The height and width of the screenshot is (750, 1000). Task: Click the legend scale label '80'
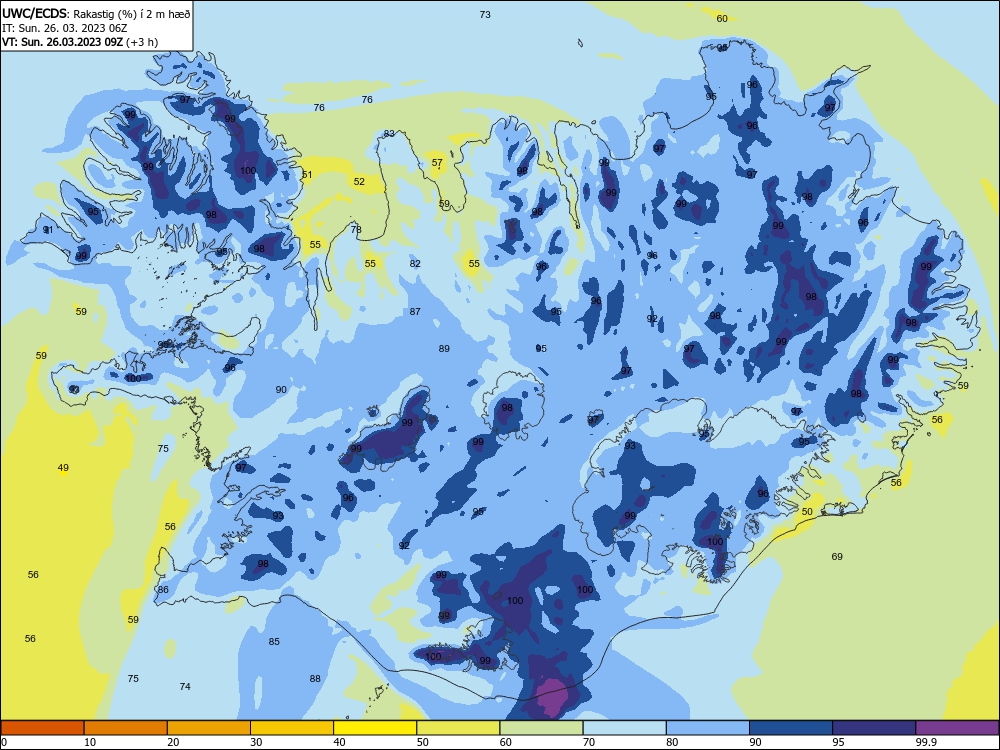point(672,742)
